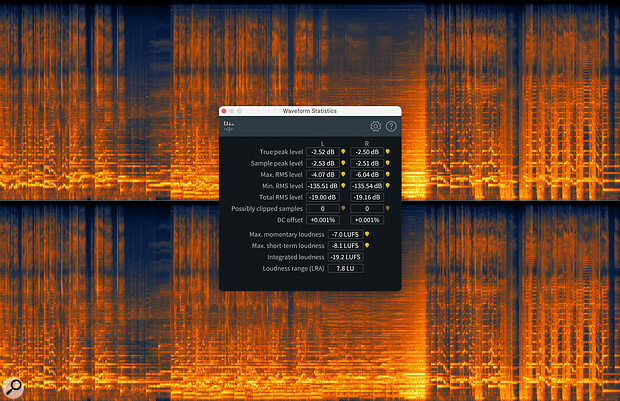Select left Total RMS value -19.00 dB
The image size is (620, 401).
(323, 197)
